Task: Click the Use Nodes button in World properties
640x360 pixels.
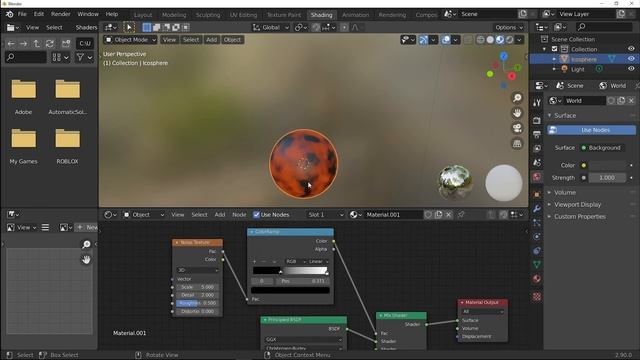Action: coord(591,130)
